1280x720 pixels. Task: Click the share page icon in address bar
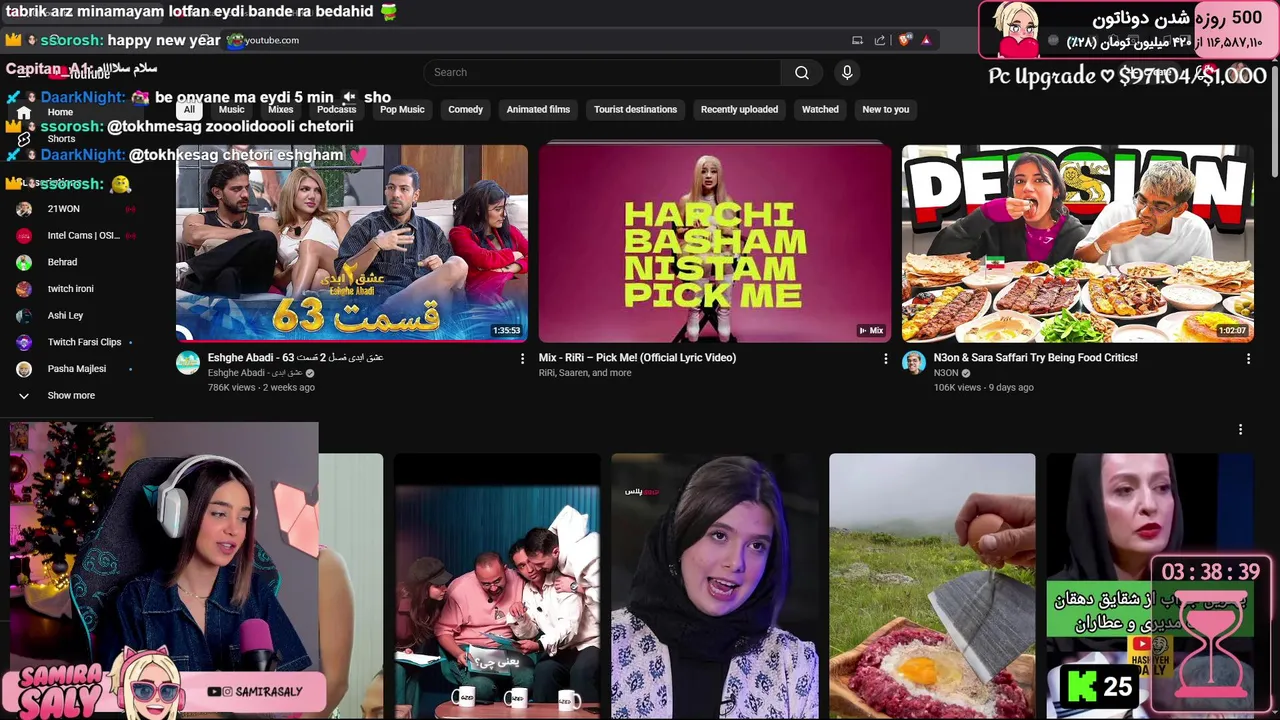point(879,40)
